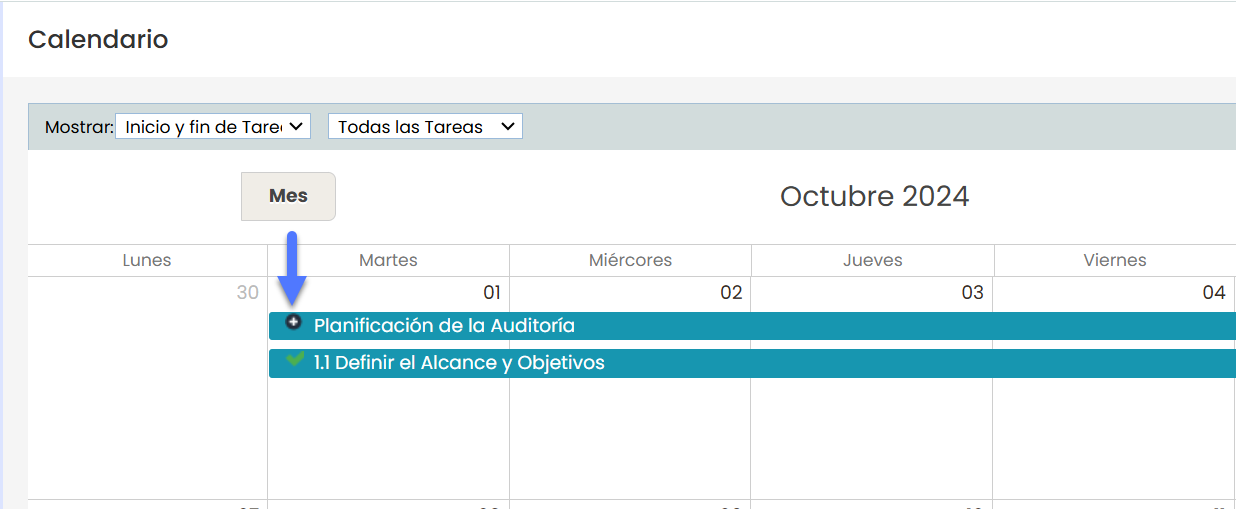1236x509 pixels.
Task: Click the Mostrar label
Action: point(78,128)
